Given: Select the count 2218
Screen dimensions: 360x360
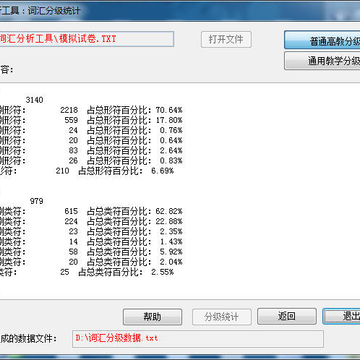Looking at the screenshot, I should (69, 110).
